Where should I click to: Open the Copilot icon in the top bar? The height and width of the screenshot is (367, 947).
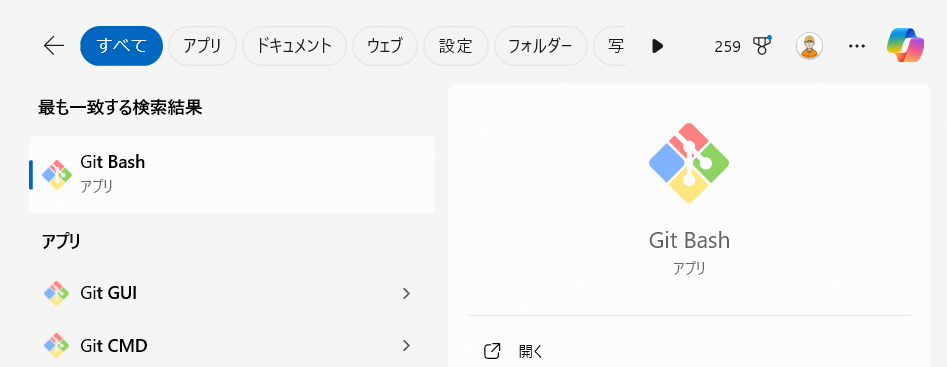[905, 46]
